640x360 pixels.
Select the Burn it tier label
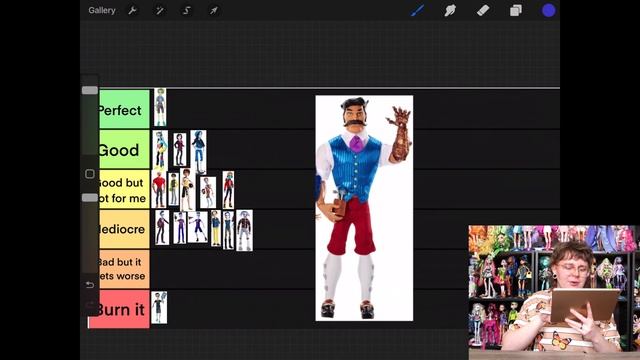pyautogui.click(x=119, y=309)
